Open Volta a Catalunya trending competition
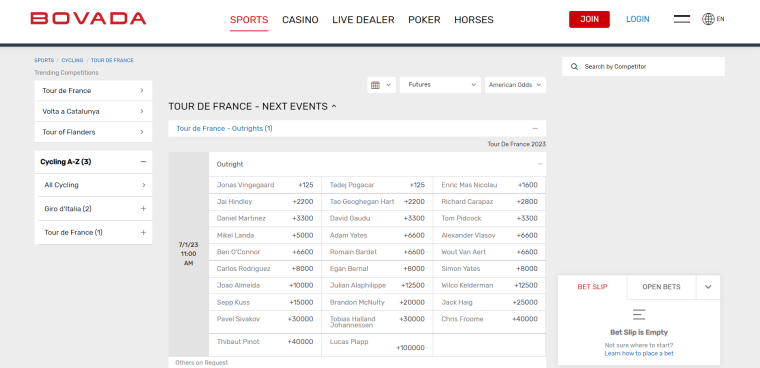 (x=93, y=112)
